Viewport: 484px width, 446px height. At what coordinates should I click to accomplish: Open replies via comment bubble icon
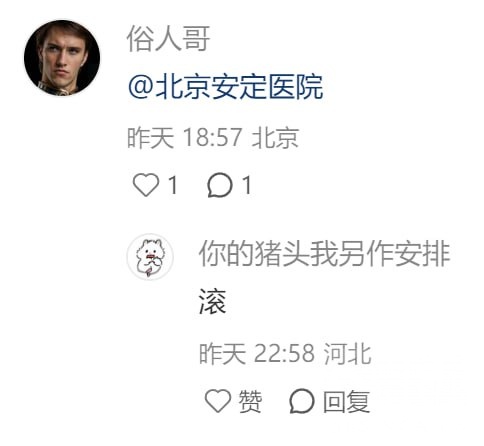[220, 185]
